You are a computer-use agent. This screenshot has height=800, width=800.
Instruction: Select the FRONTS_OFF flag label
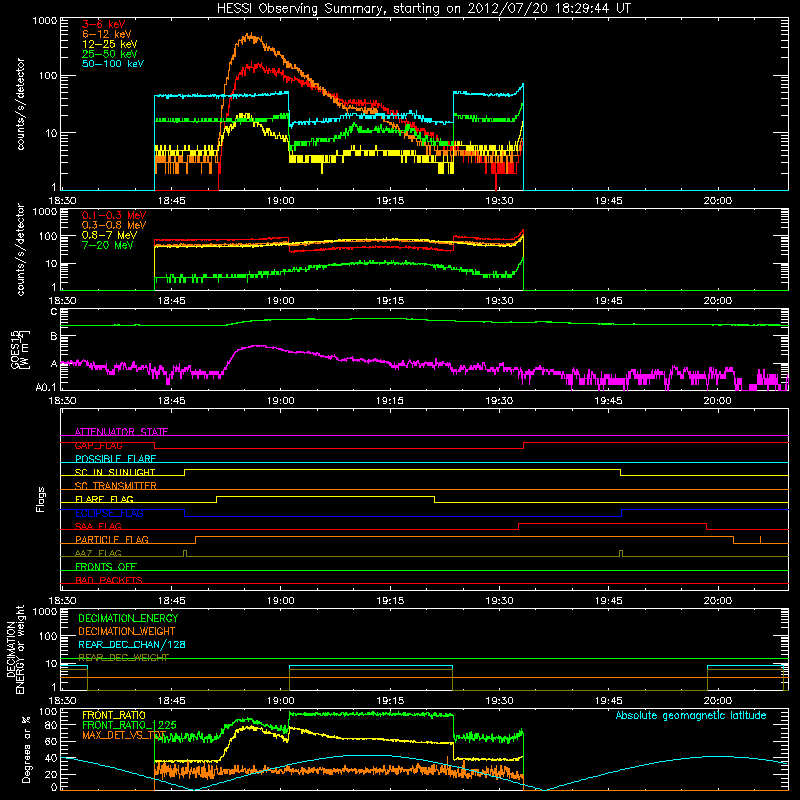(106, 567)
